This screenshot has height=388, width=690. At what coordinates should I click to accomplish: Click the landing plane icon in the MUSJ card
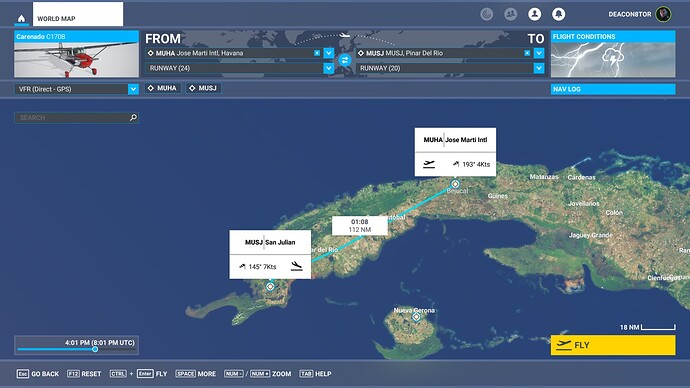click(x=297, y=266)
